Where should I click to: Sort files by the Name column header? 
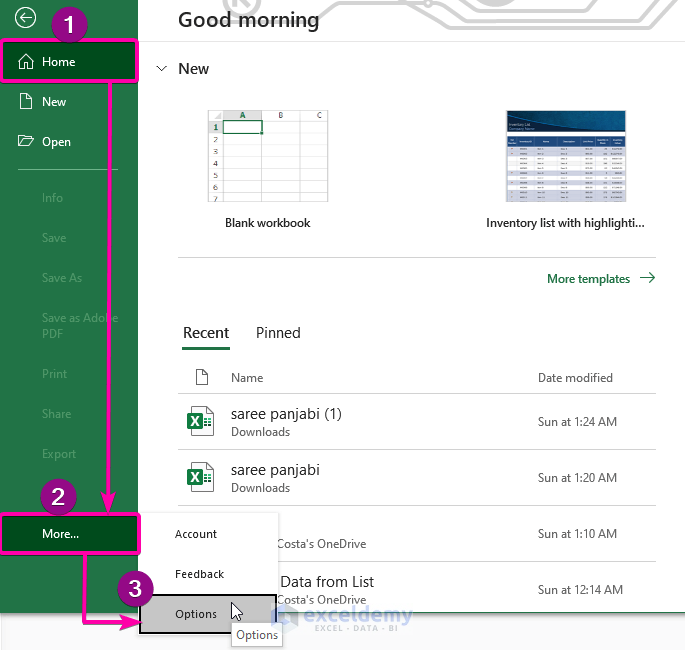pos(247,378)
